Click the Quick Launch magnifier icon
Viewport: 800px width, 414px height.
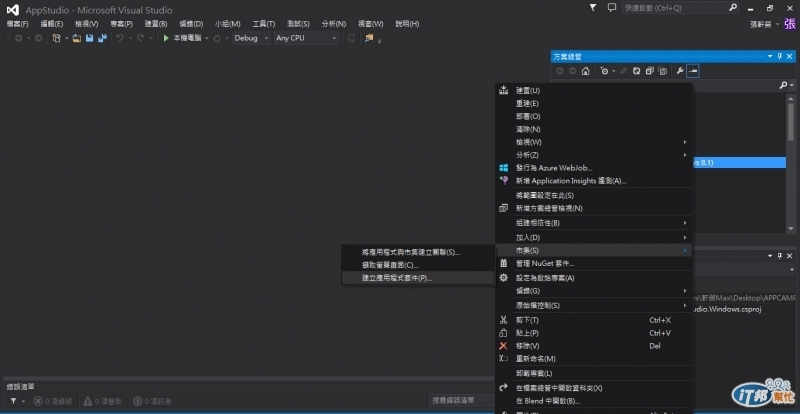[733, 8]
